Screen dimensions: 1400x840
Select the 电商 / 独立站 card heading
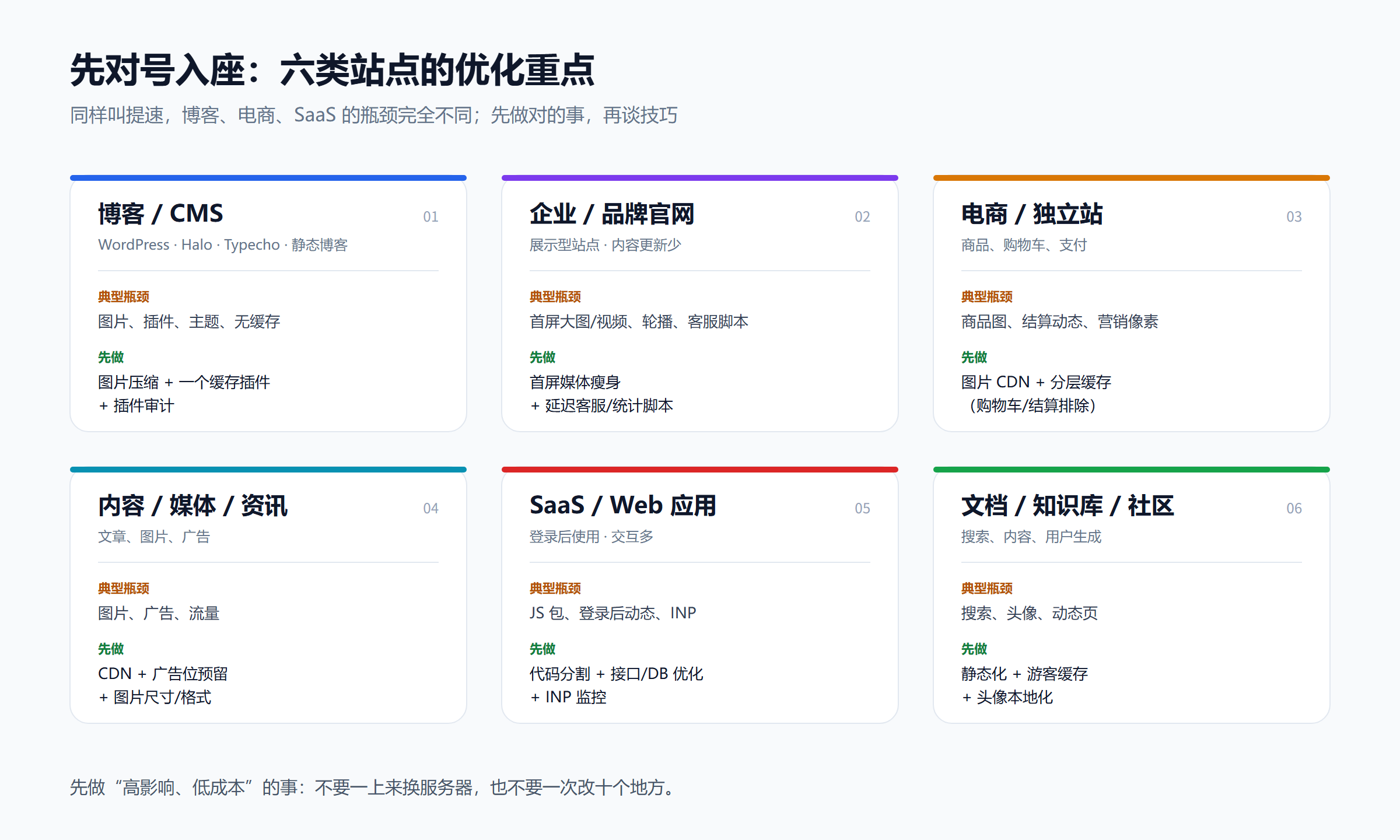point(1032,213)
